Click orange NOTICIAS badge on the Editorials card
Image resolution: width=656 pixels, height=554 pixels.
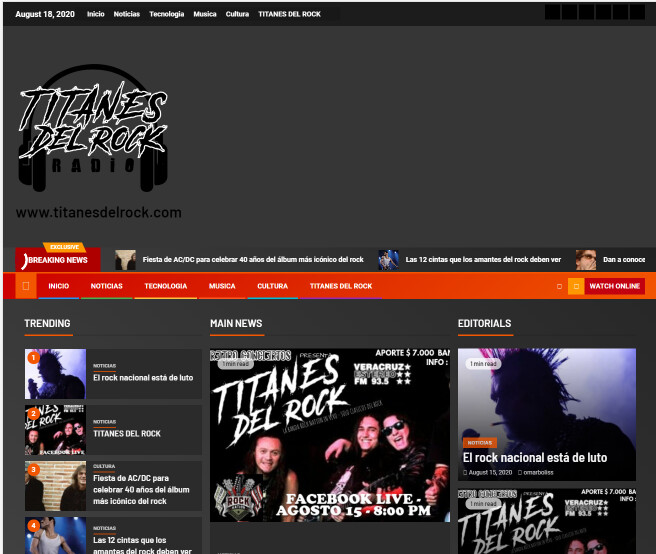[x=480, y=443]
